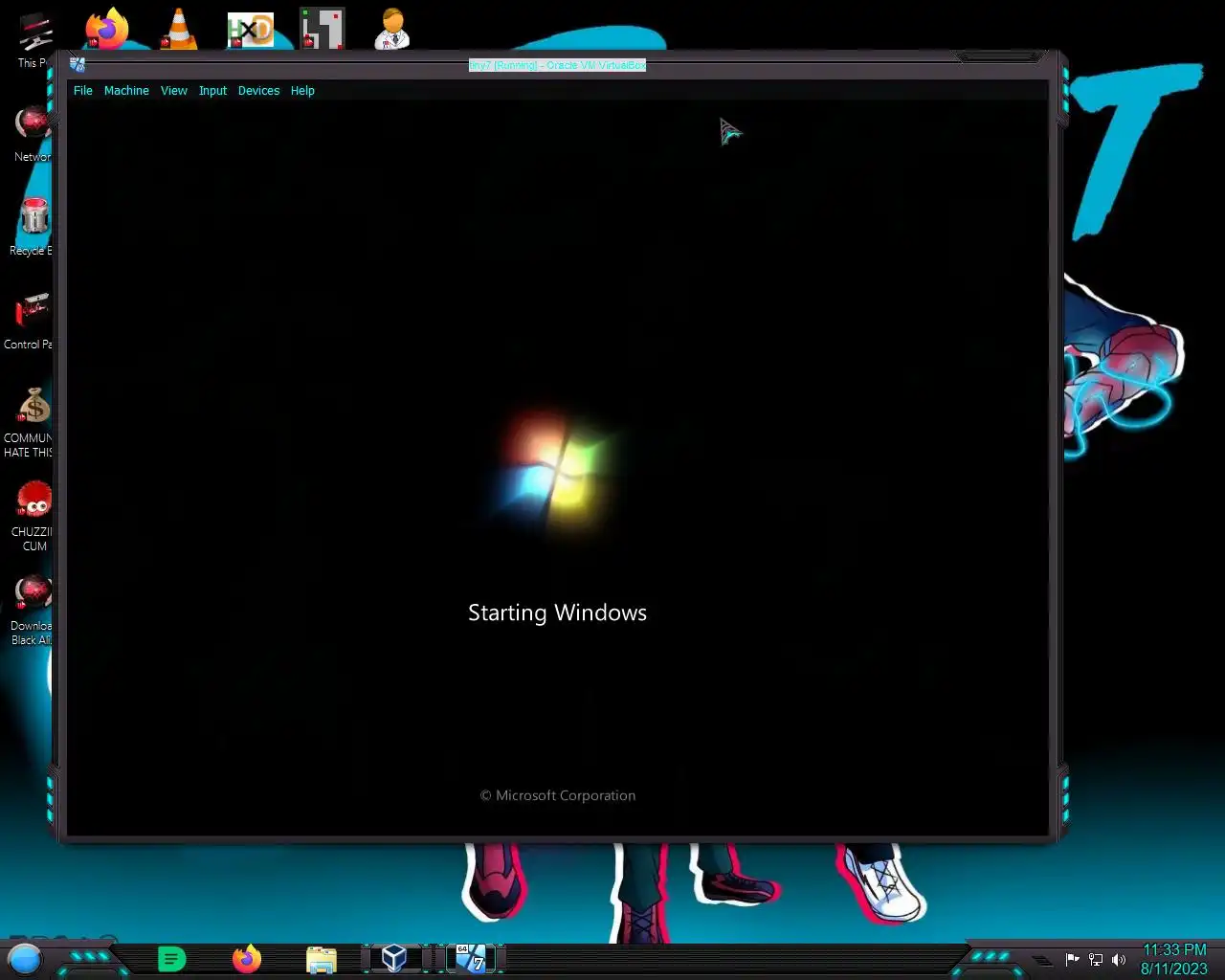Select the Control Panel desktop icon
Screen dimensions: 1225x980
coord(31,322)
